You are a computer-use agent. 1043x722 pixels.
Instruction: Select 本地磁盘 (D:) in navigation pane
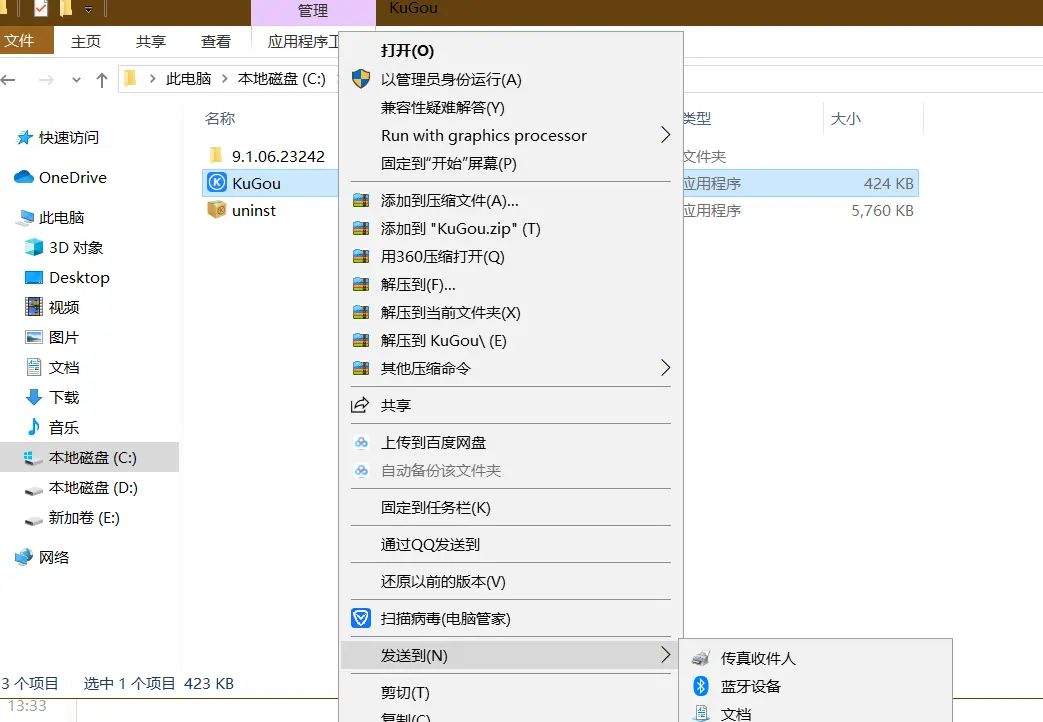pyautogui.click(x=93, y=488)
